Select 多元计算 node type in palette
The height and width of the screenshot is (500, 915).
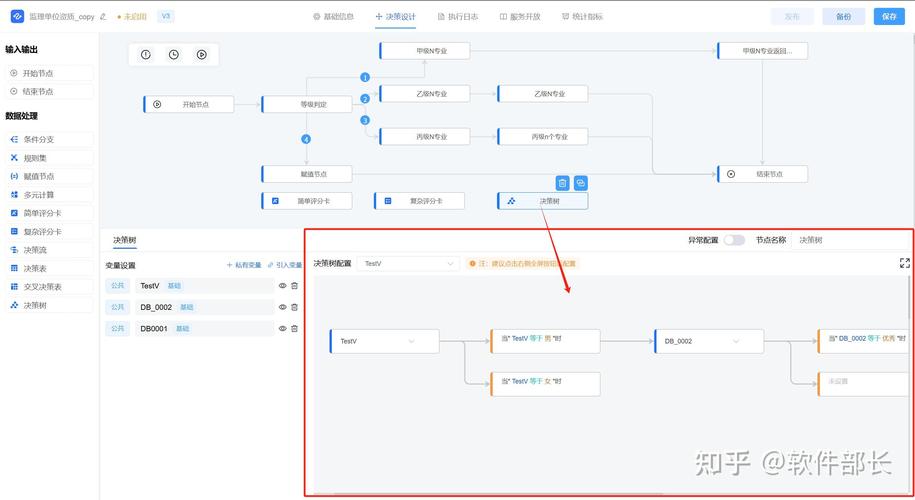pyautogui.click(x=50, y=195)
